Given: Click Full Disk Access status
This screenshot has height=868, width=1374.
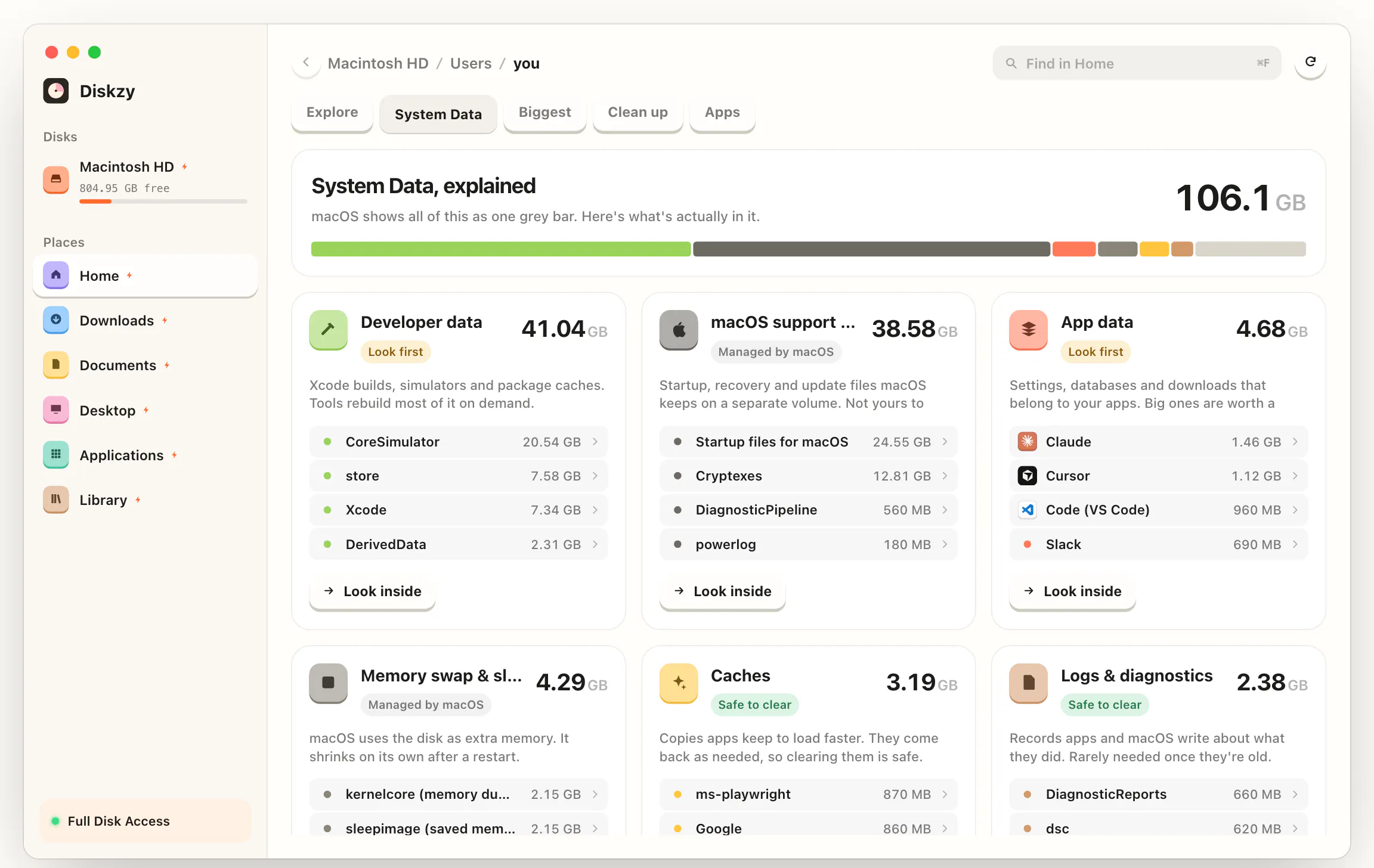Looking at the screenshot, I should coord(146,821).
